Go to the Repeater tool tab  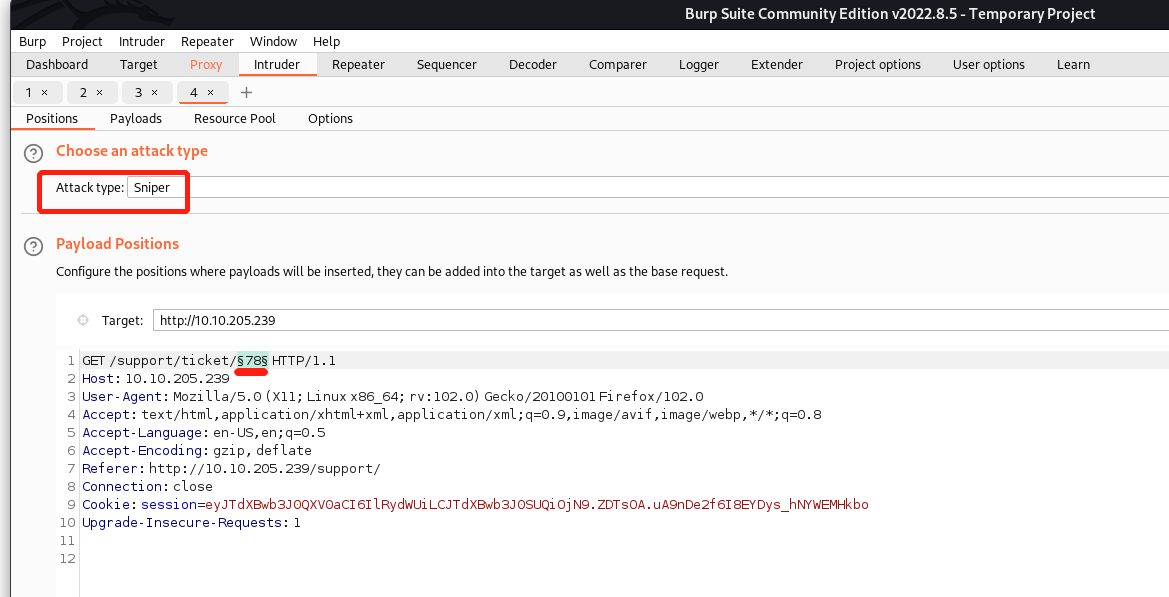[x=358, y=64]
